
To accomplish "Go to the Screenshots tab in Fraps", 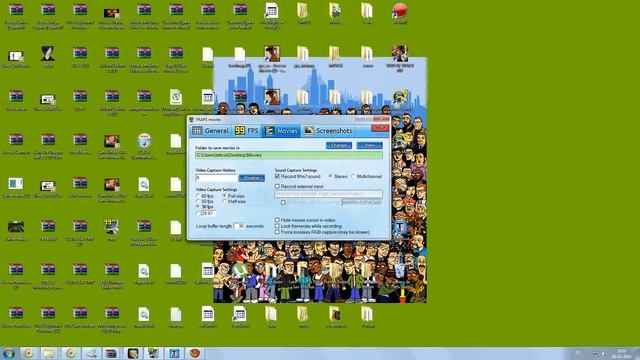I will click(x=328, y=131).
